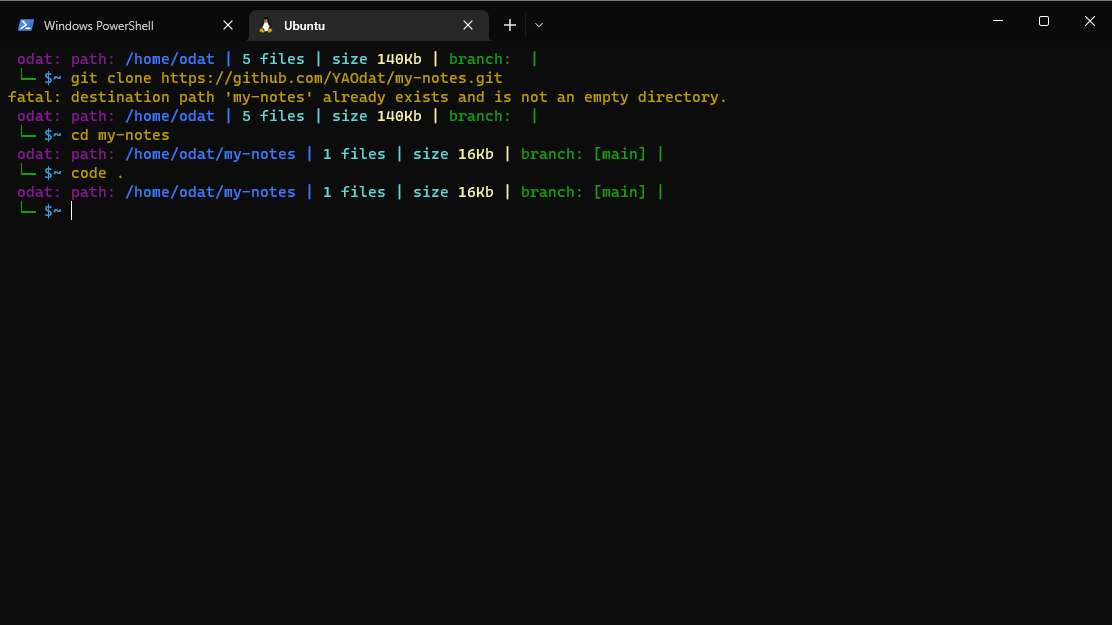Open the new-tab profile dropdown chevron

tap(539, 26)
